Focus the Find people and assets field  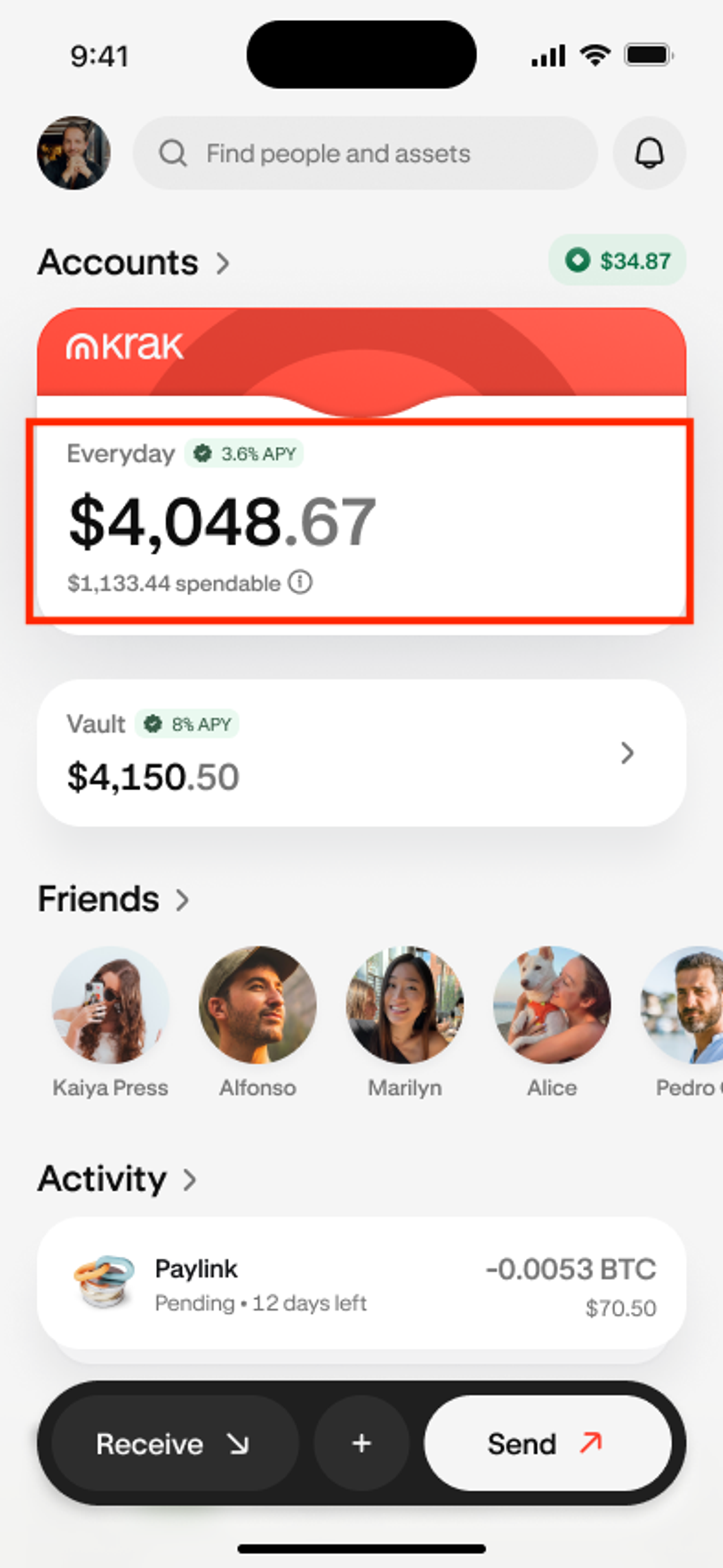click(x=365, y=154)
